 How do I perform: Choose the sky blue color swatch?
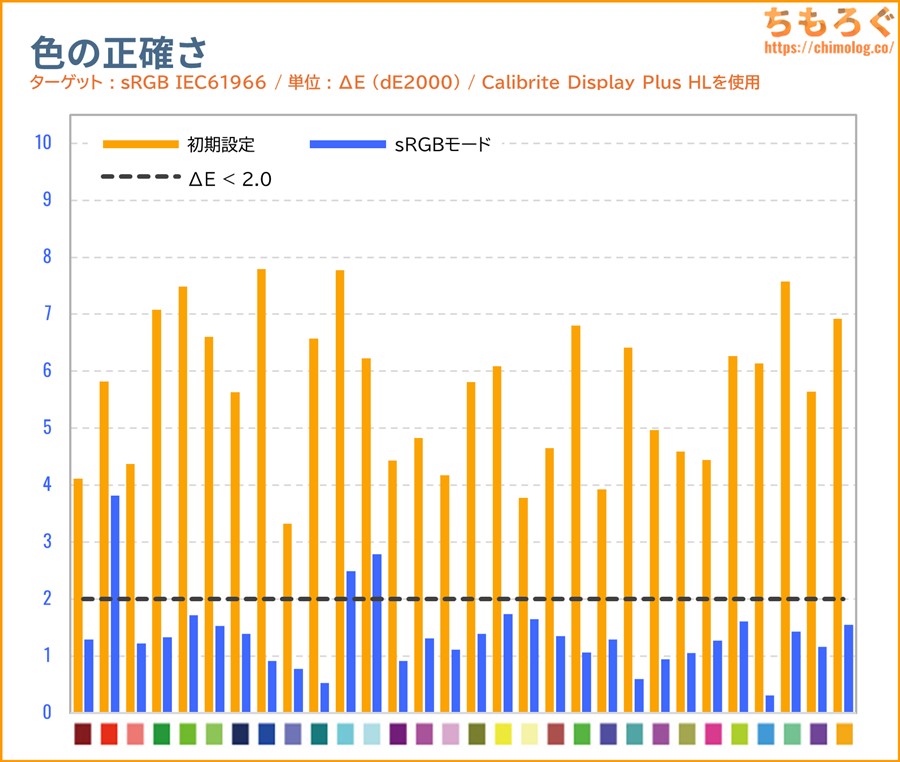[x=765, y=734]
